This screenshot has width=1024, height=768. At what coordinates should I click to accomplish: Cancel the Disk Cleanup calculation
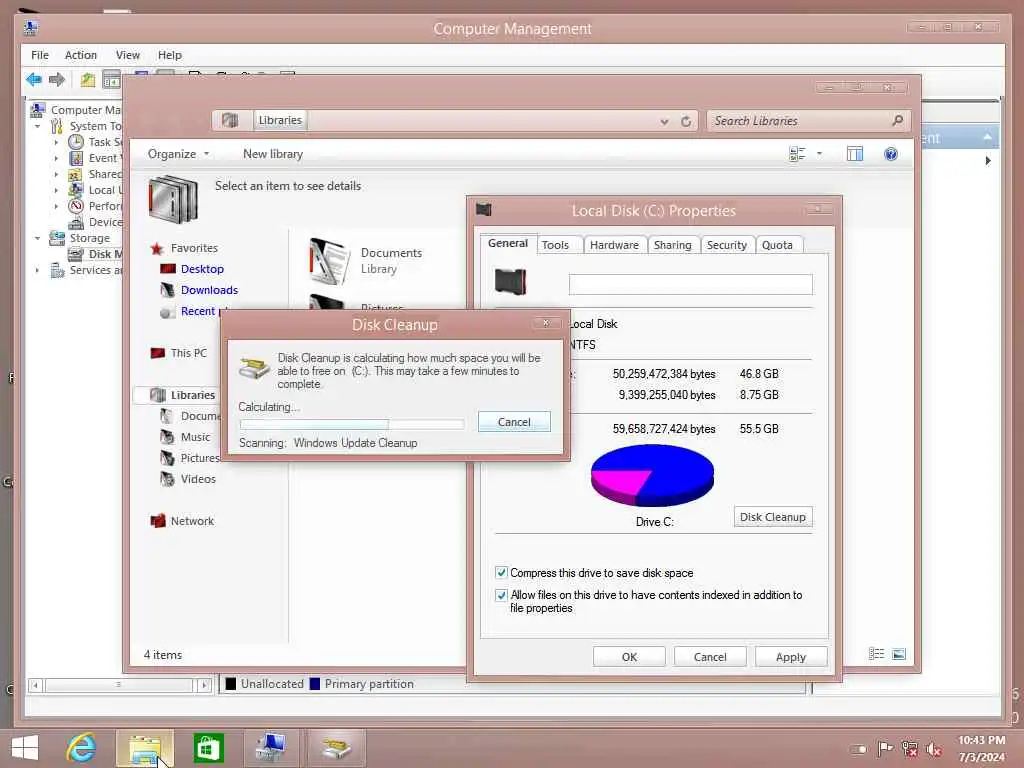point(514,422)
